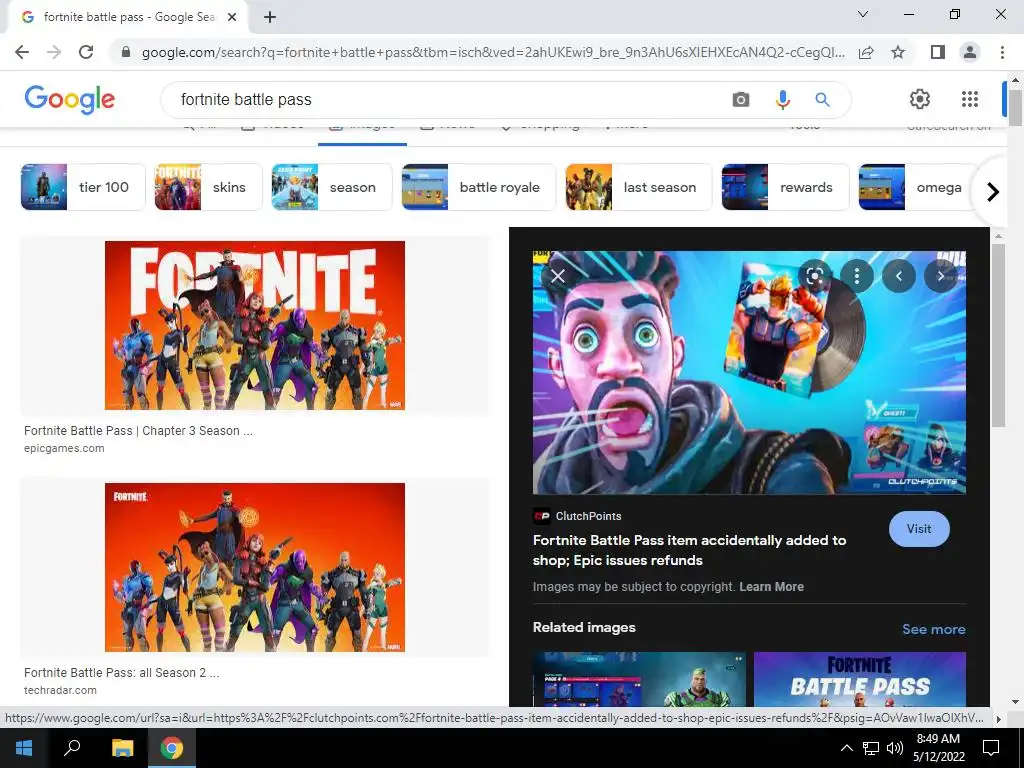The image size is (1024, 768).
Task: Click the page vertical scrollbar thumb
Action: [x=1015, y=108]
